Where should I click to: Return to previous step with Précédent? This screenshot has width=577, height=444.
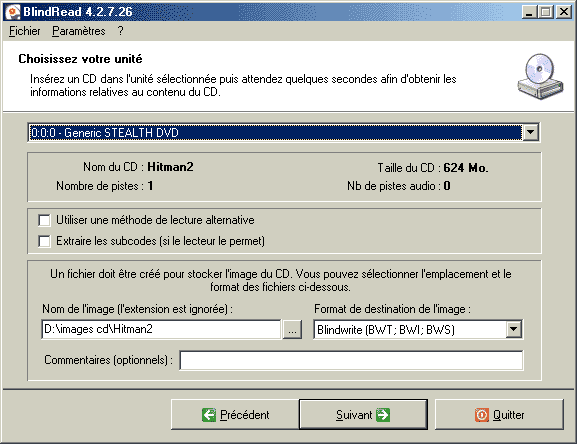[235, 415]
